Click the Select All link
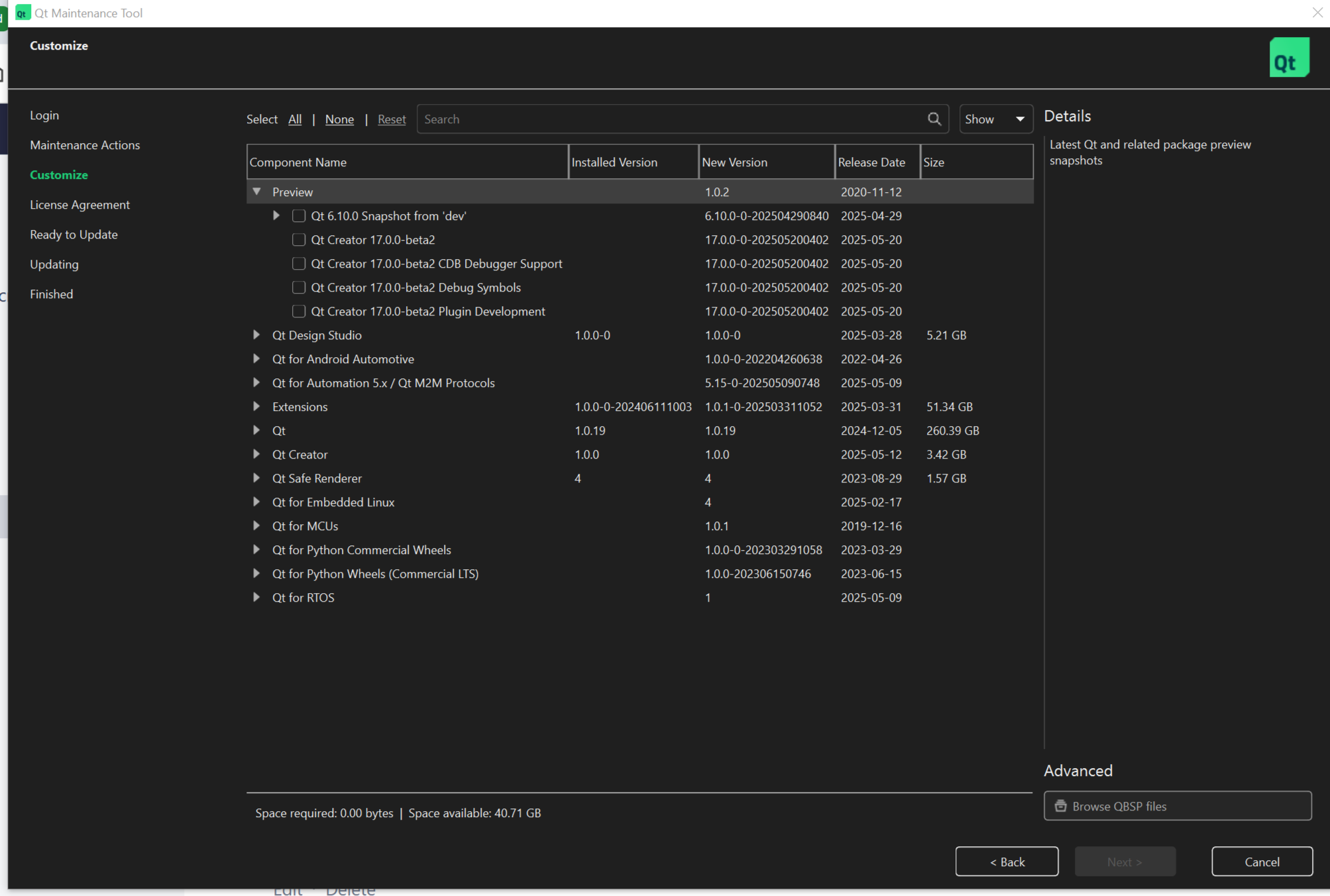Viewport: 1330px width, 896px height. (295, 119)
